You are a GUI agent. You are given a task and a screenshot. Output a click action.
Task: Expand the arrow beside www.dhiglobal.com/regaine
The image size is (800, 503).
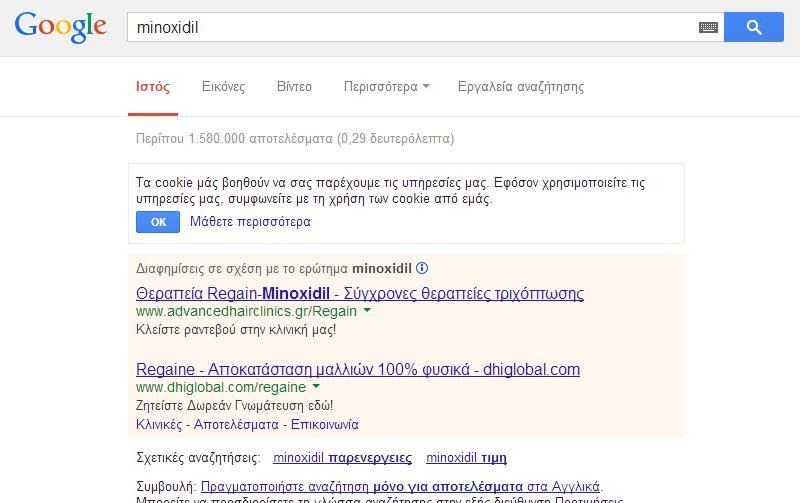click(x=316, y=386)
